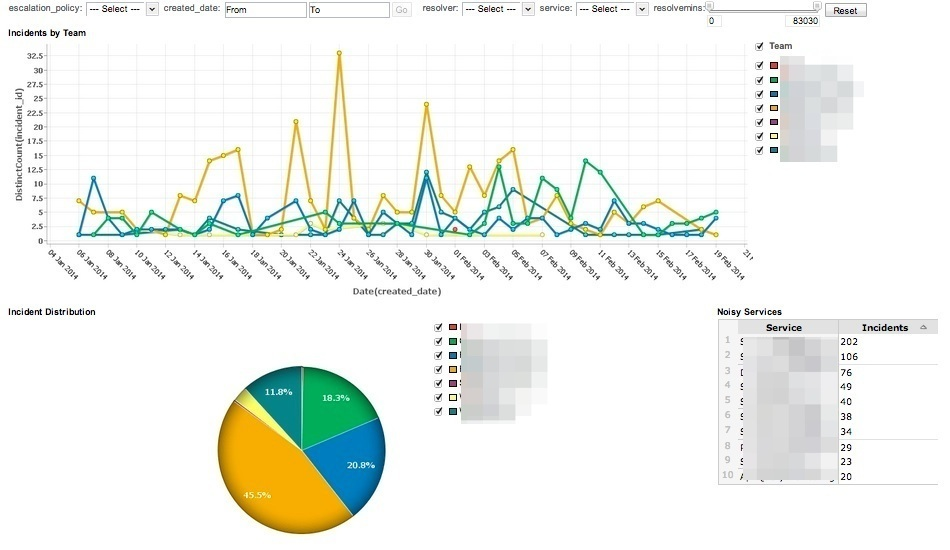The height and width of the screenshot is (550, 950).
Task: Uncheck the first checkbox in pie chart legend
Action: [439, 327]
